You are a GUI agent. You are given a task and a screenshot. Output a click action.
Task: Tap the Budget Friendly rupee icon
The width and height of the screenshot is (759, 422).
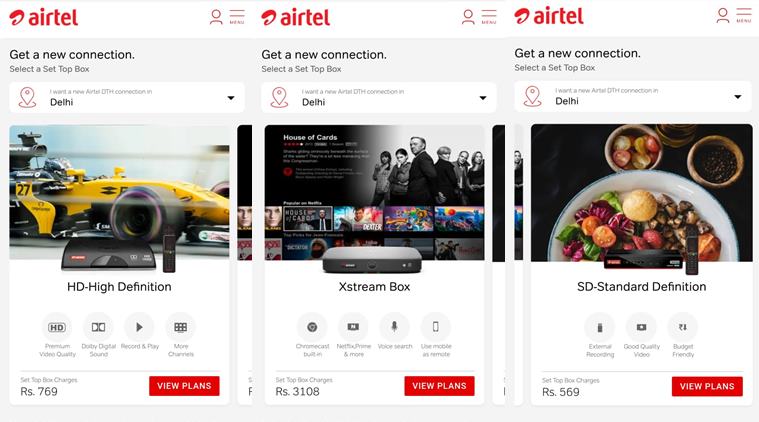[x=683, y=328]
